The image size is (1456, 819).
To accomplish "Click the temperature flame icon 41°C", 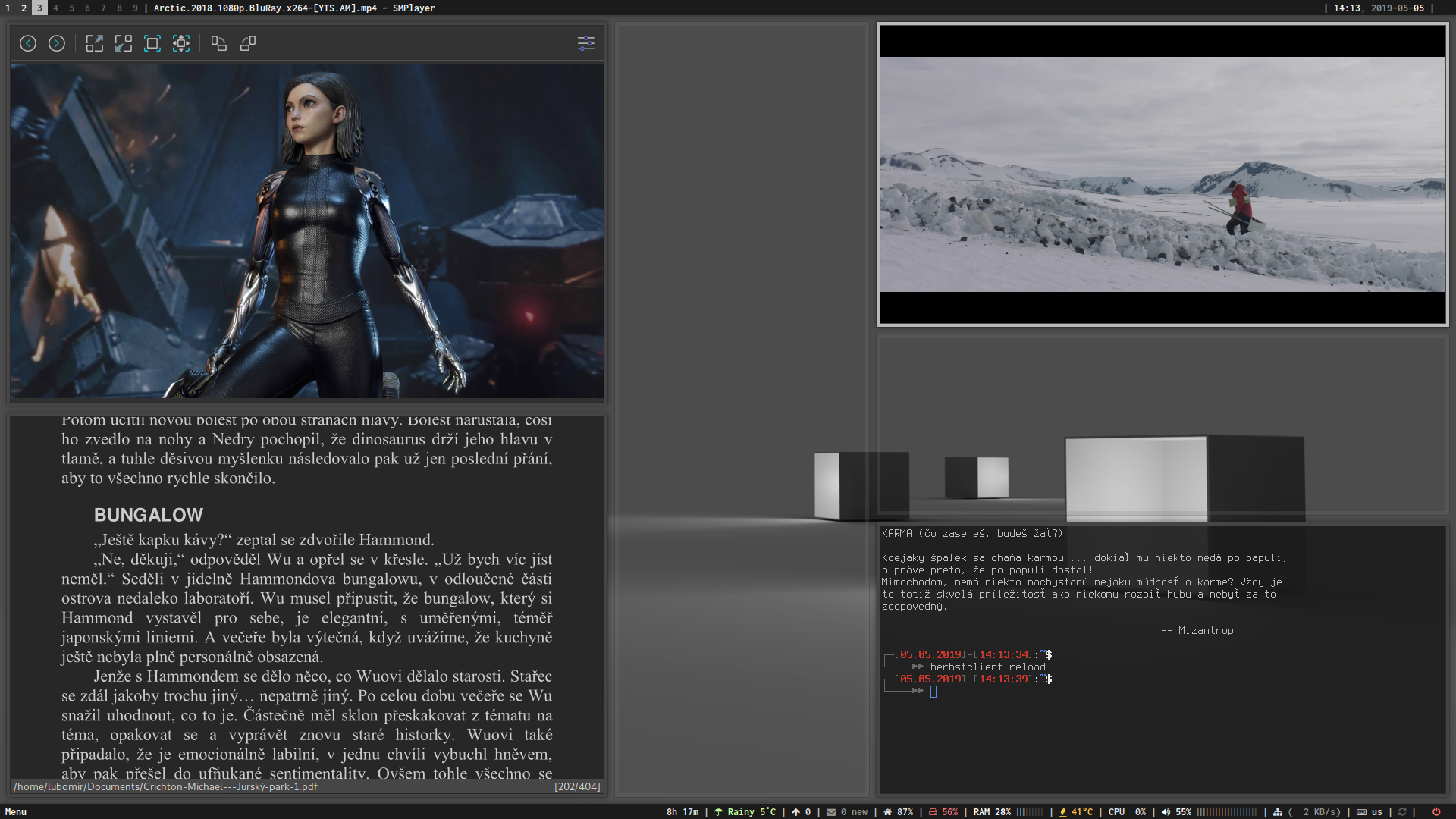I will (1062, 811).
